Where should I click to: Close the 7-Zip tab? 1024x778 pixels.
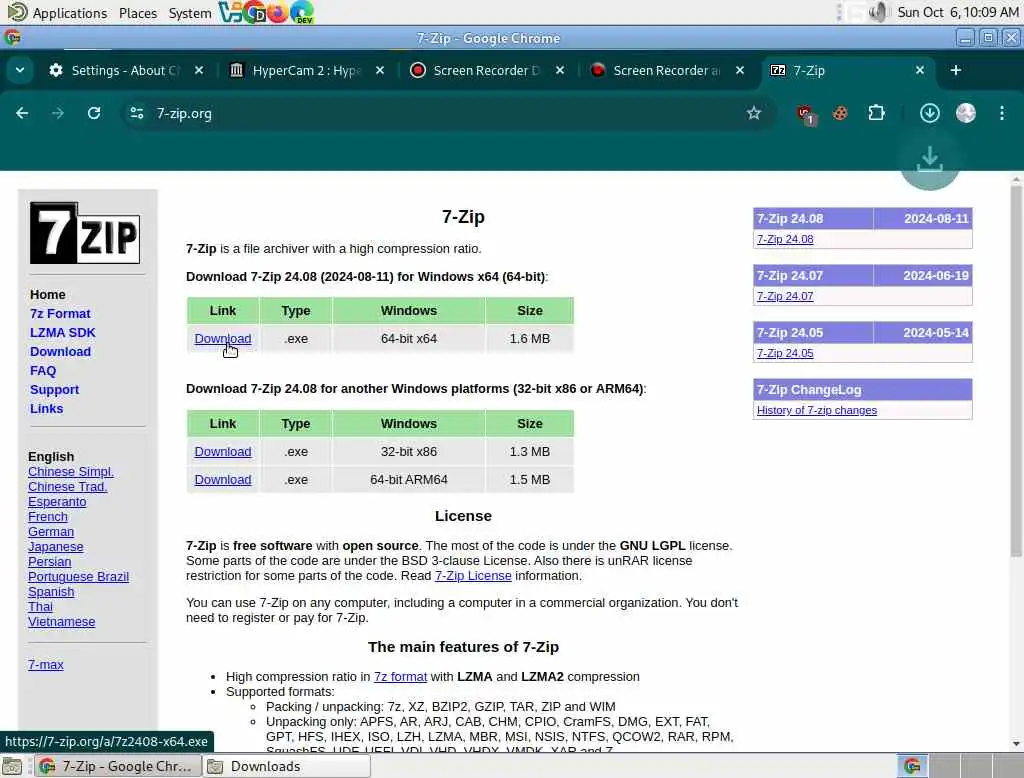(x=920, y=70)
